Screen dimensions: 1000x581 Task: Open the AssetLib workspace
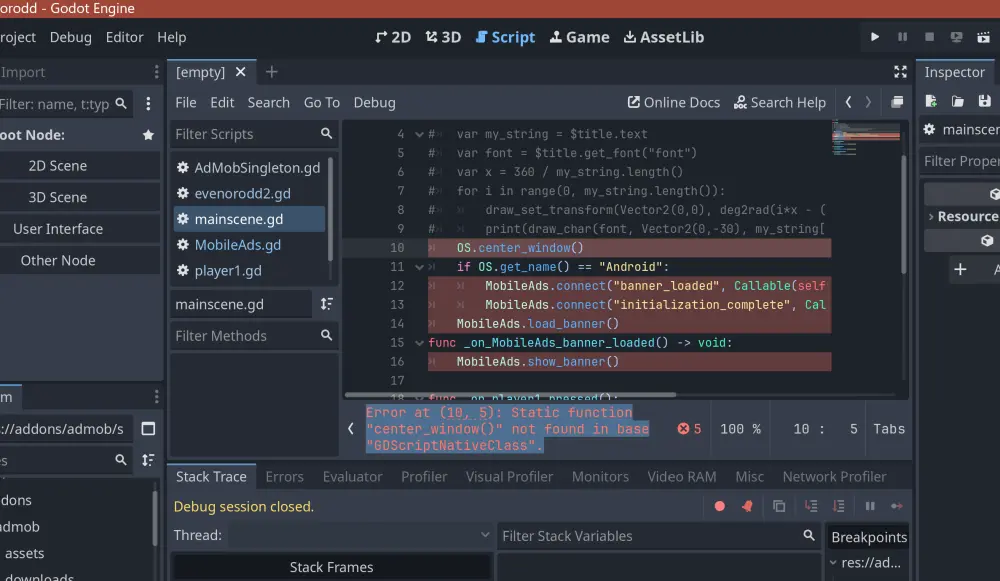click(663, 37)
